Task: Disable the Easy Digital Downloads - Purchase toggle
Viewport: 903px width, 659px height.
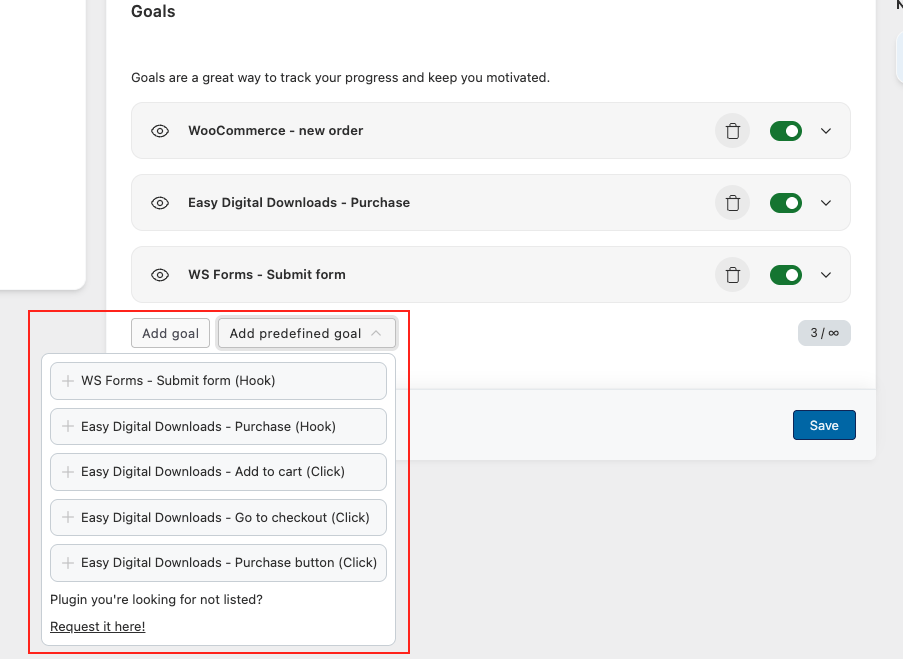Action: pos(786,203)
